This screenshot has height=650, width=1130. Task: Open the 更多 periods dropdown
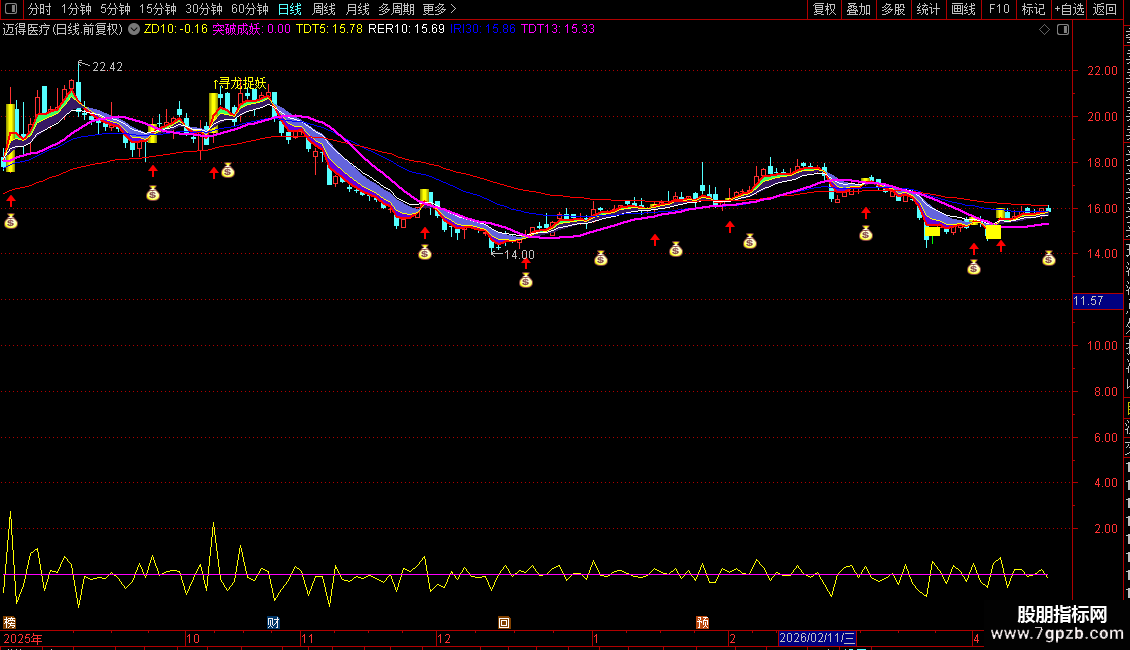pos(434,9)
